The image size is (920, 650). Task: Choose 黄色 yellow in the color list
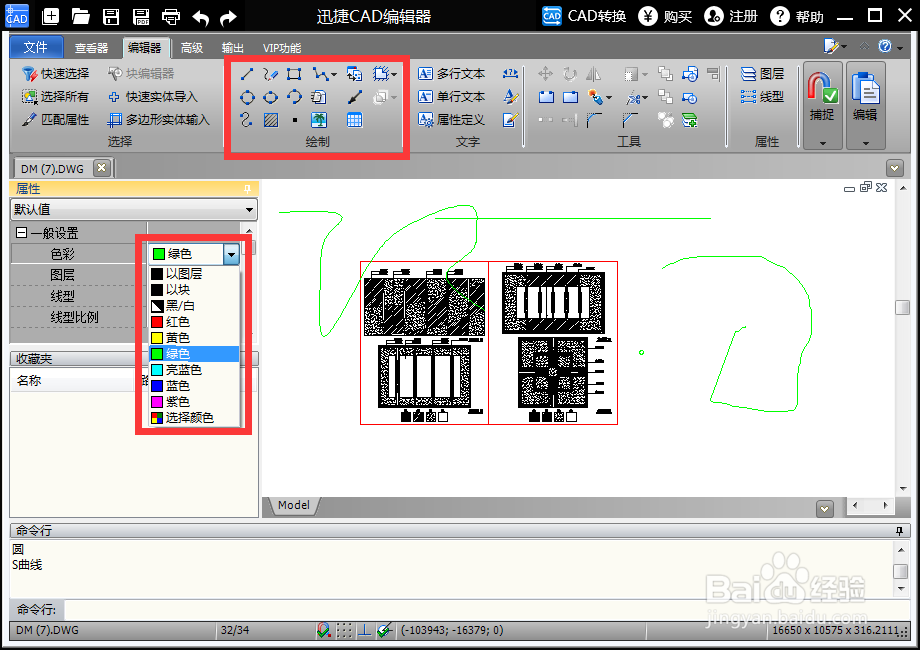[x=194, y=338]
